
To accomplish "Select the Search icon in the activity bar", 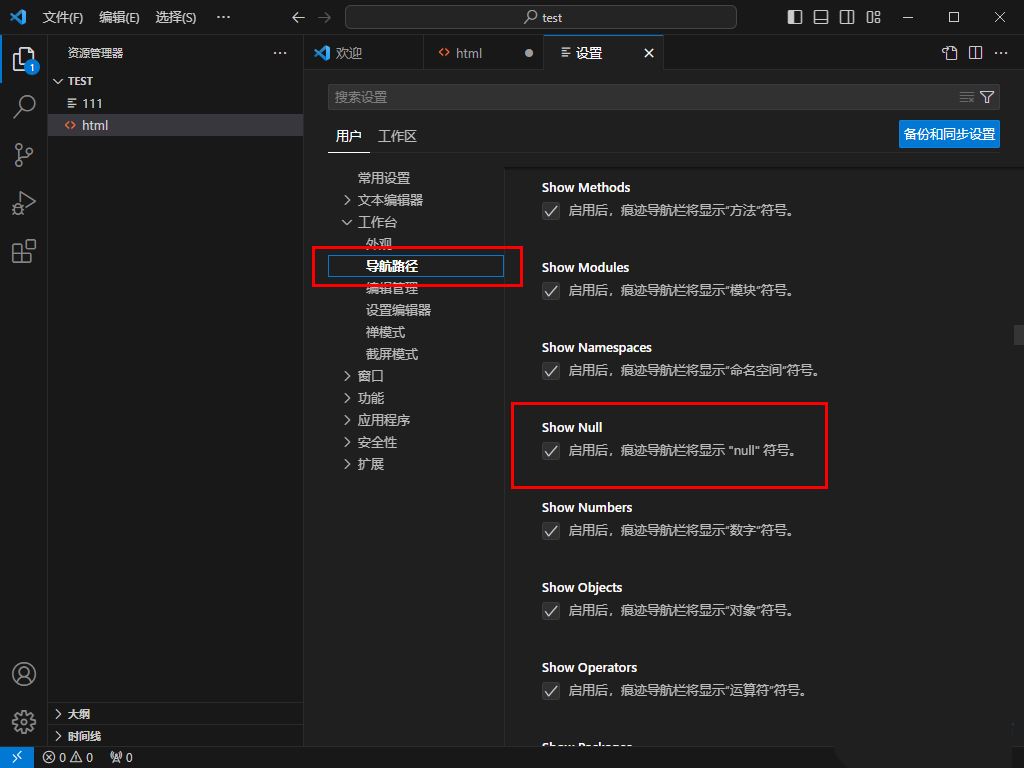I will 23,106.
